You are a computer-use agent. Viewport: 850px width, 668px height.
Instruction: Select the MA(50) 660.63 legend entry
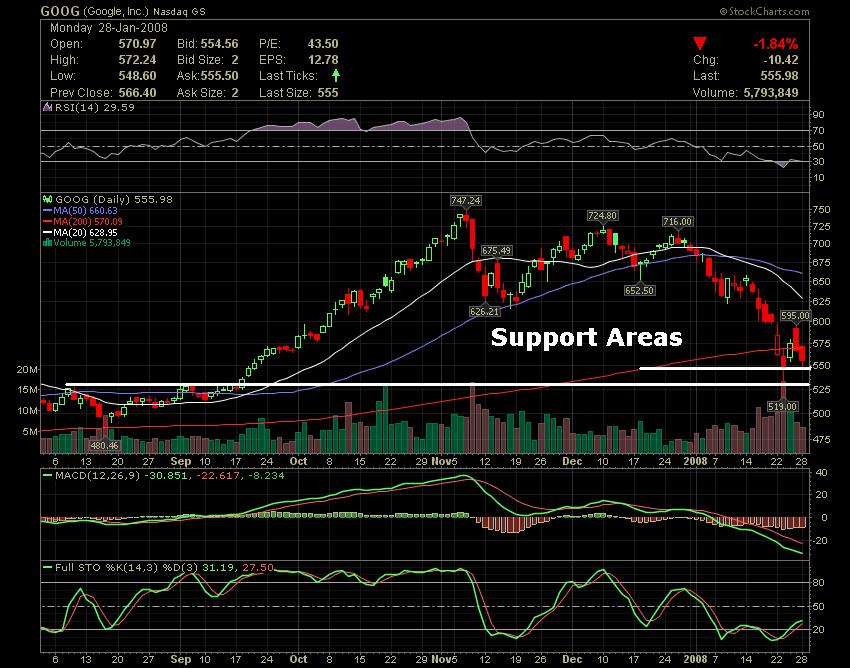coord(80,210)
